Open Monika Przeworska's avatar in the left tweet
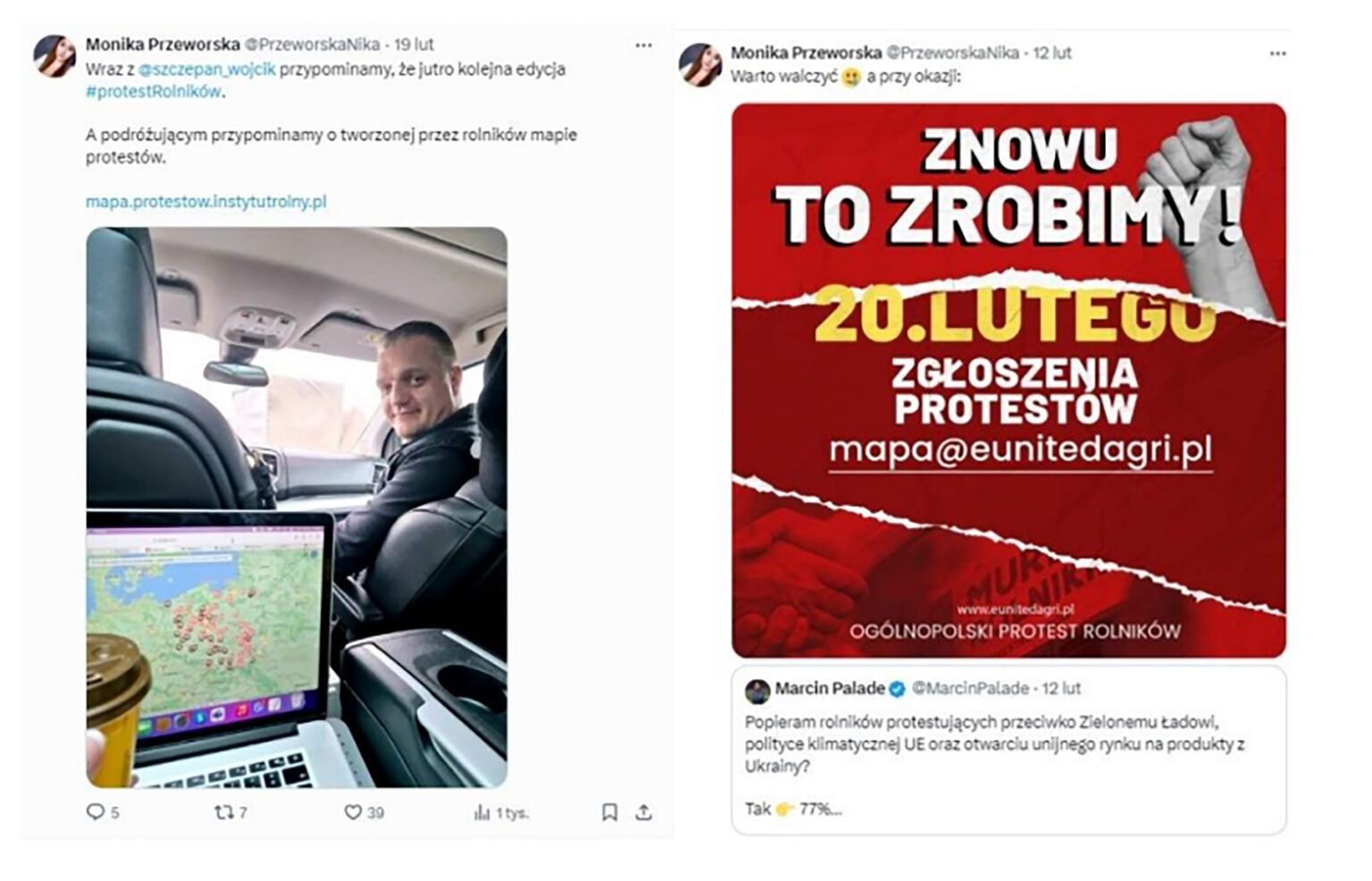The height and width of the screenshot is (881, 1372). point(54,56)
